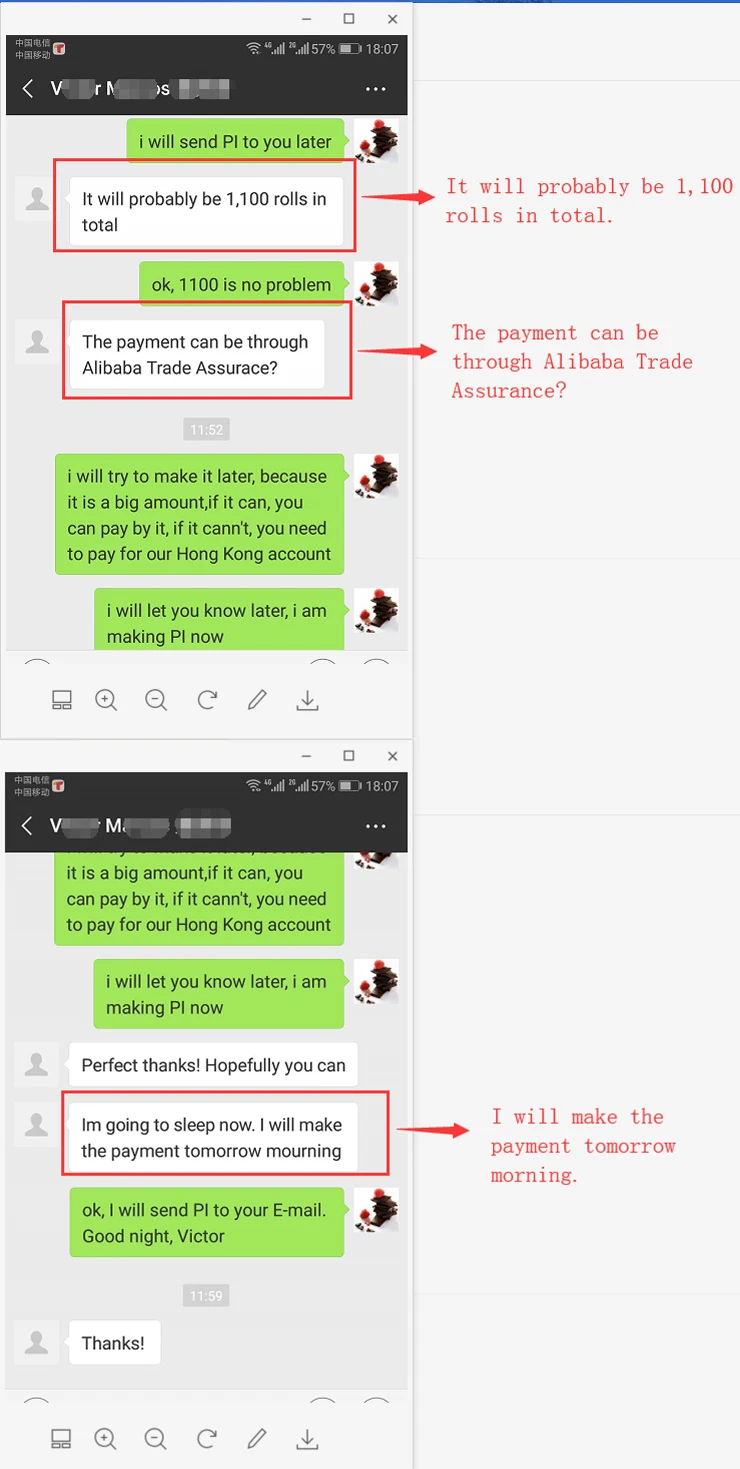This screenshot has height=1469, width=740.
Task: Maximize the upper image viewer window
Action: (349, 18)
